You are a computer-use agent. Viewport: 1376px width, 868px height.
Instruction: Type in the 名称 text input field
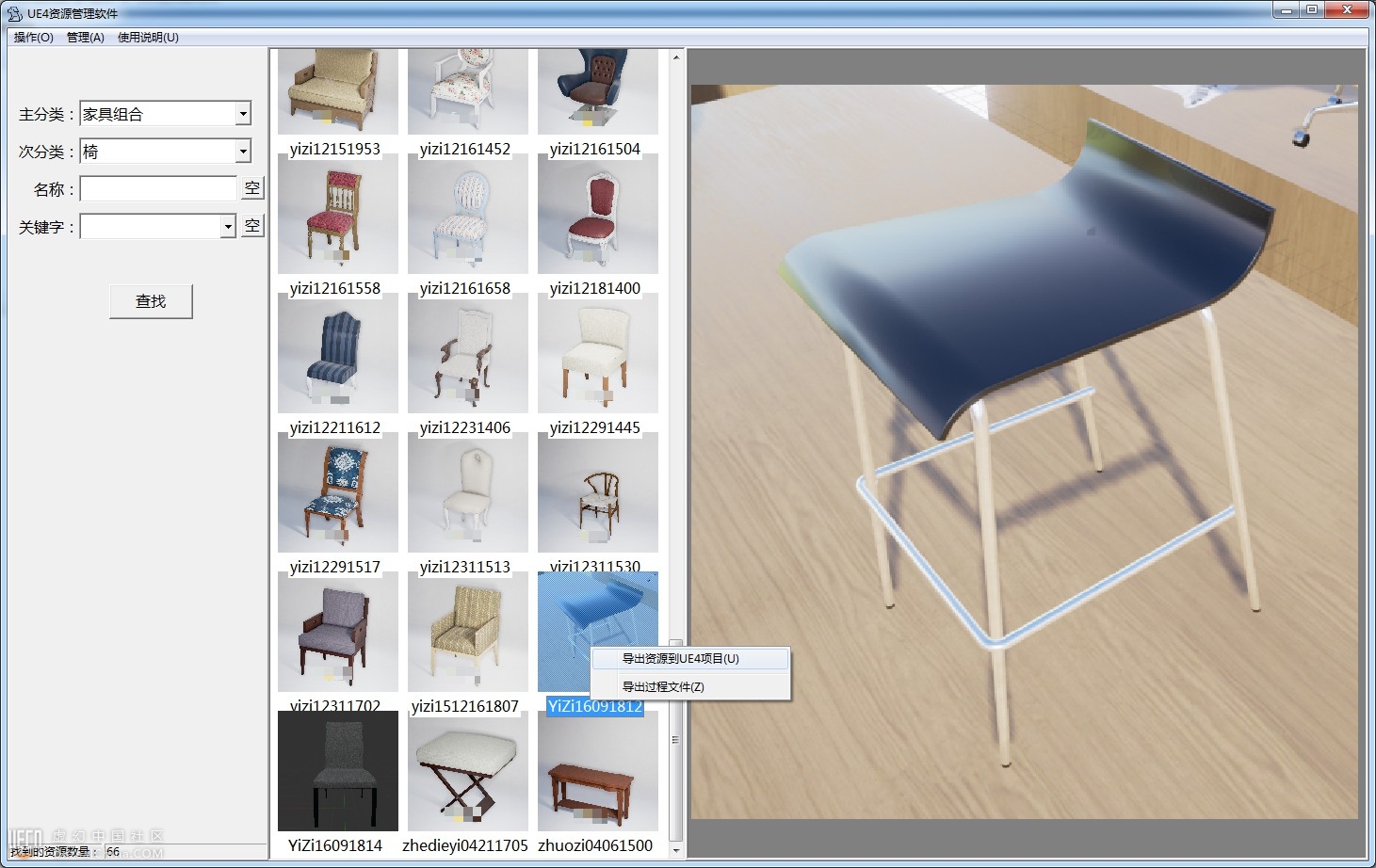[x=158, y=189]
